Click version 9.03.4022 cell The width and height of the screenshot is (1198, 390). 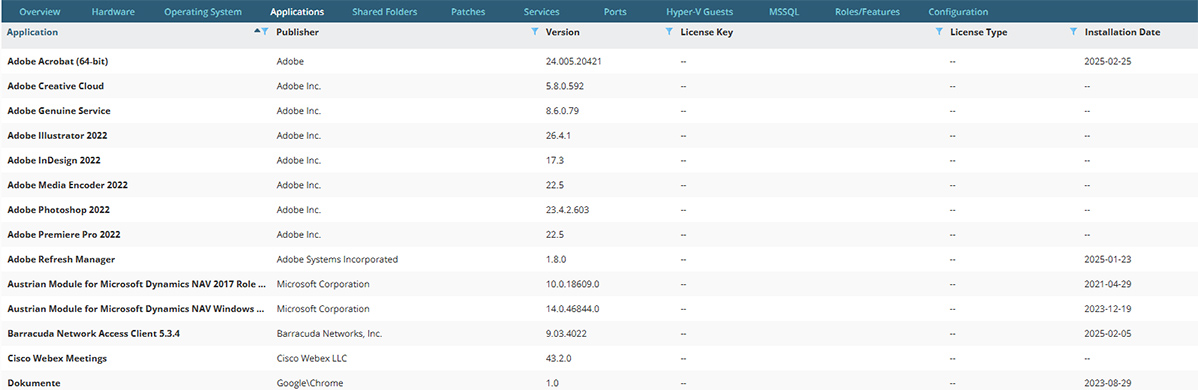pyautogui.click(x=566, y=333)
